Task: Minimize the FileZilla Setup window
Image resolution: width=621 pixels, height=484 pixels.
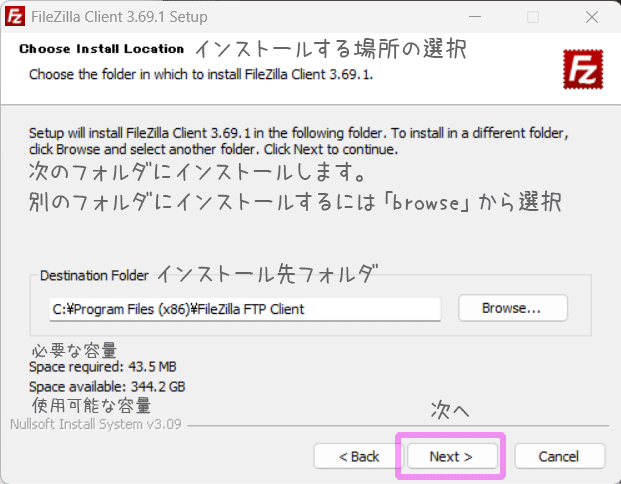Action: pos(475,17)
